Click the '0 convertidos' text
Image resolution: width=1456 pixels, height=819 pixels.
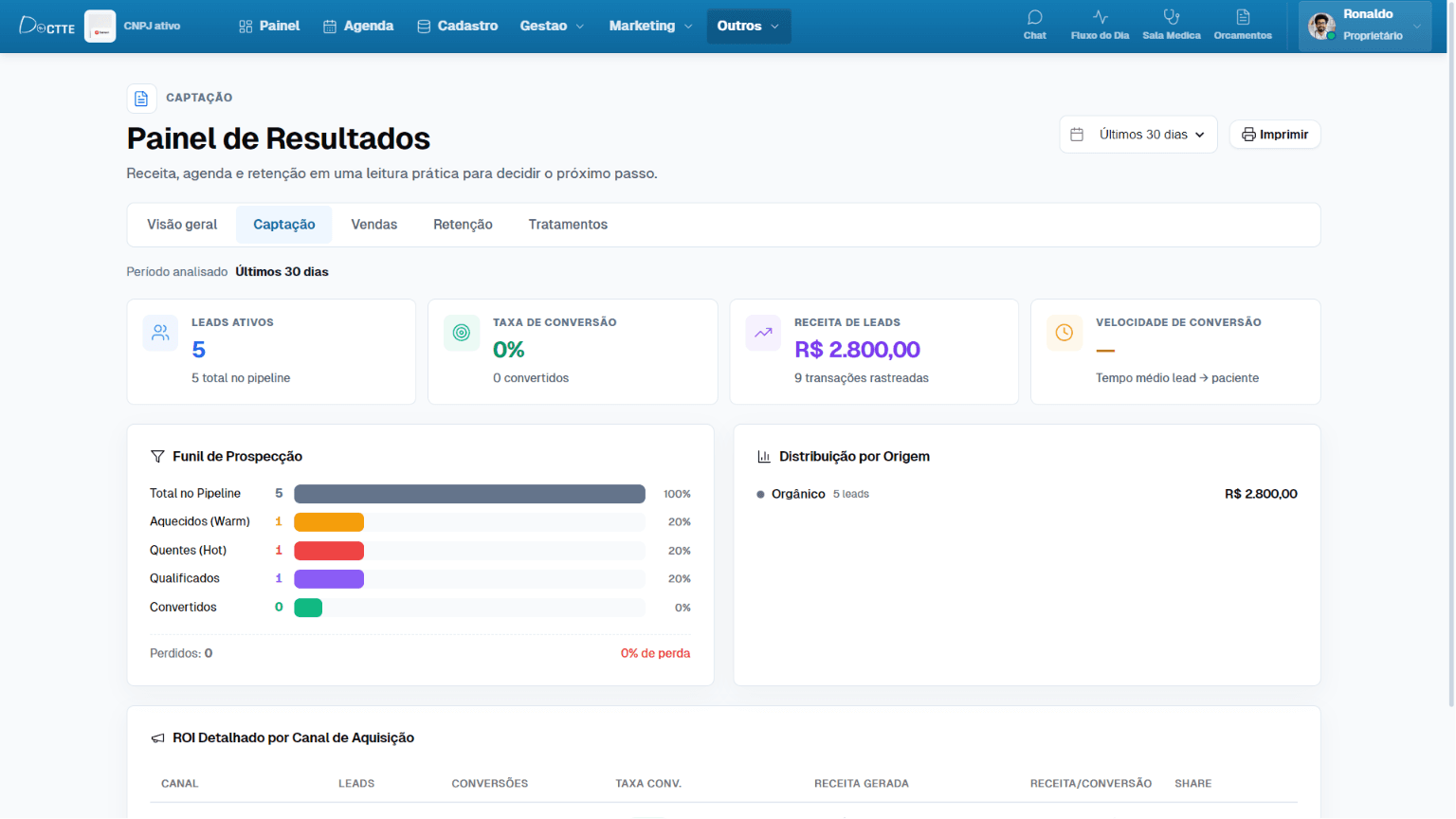[x=531, y=378]
